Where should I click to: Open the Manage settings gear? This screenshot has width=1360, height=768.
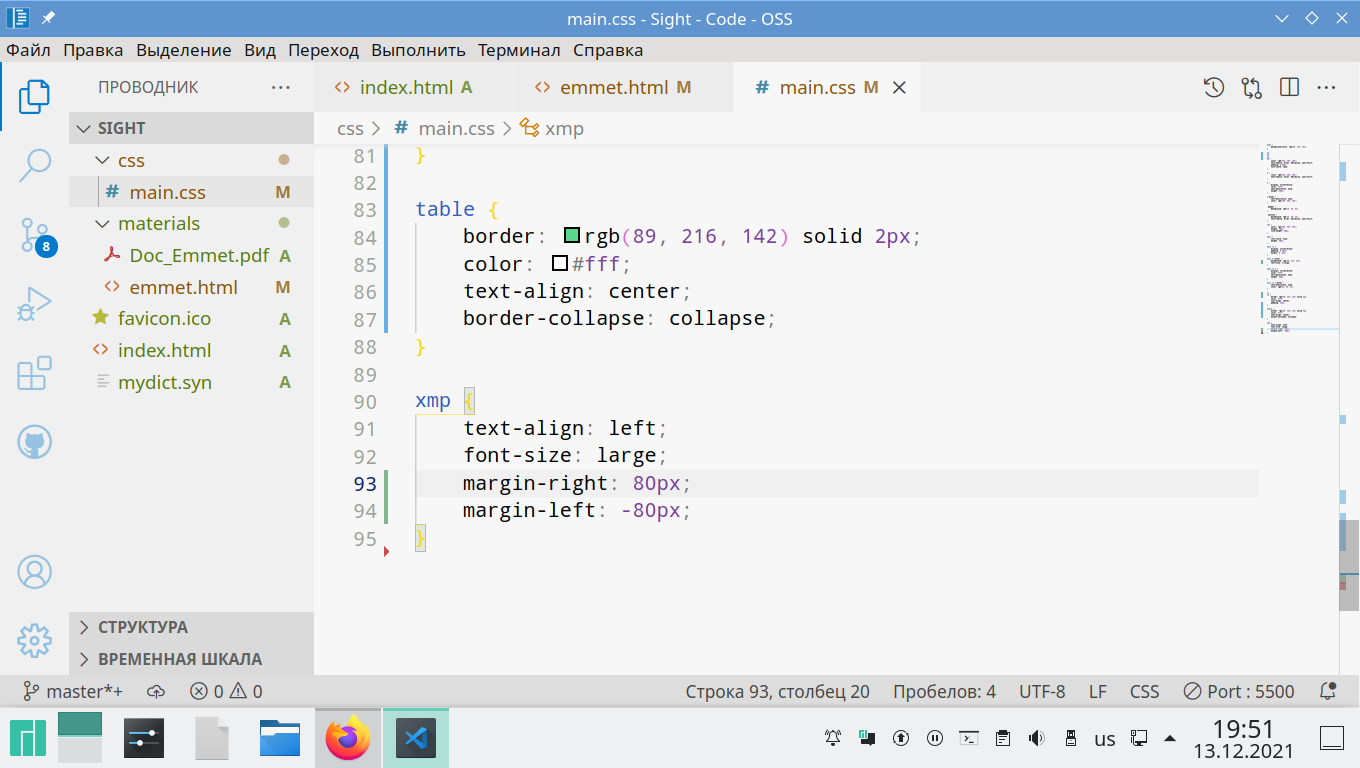pos(34,640)
